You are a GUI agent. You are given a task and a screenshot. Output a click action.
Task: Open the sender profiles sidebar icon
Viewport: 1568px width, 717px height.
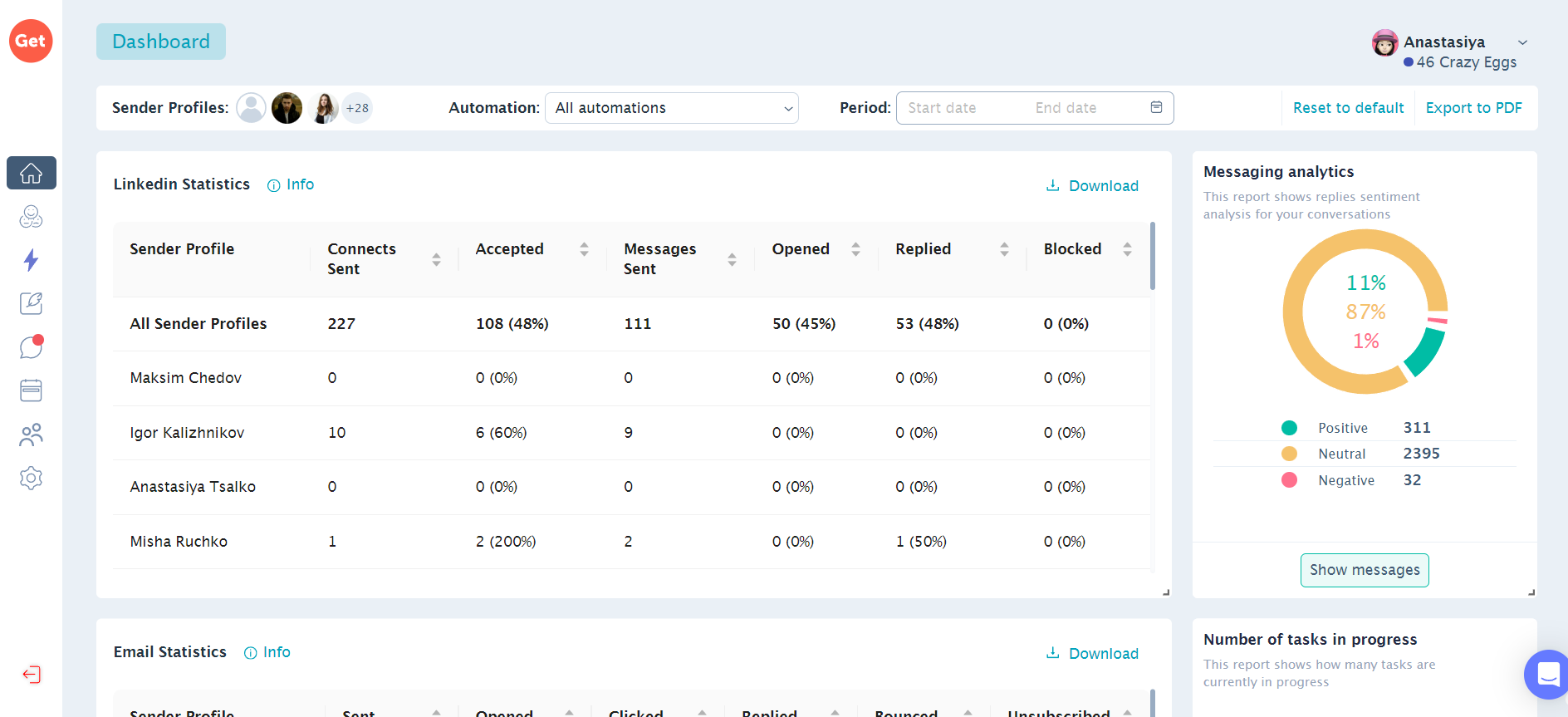click(x=31, y=217)
